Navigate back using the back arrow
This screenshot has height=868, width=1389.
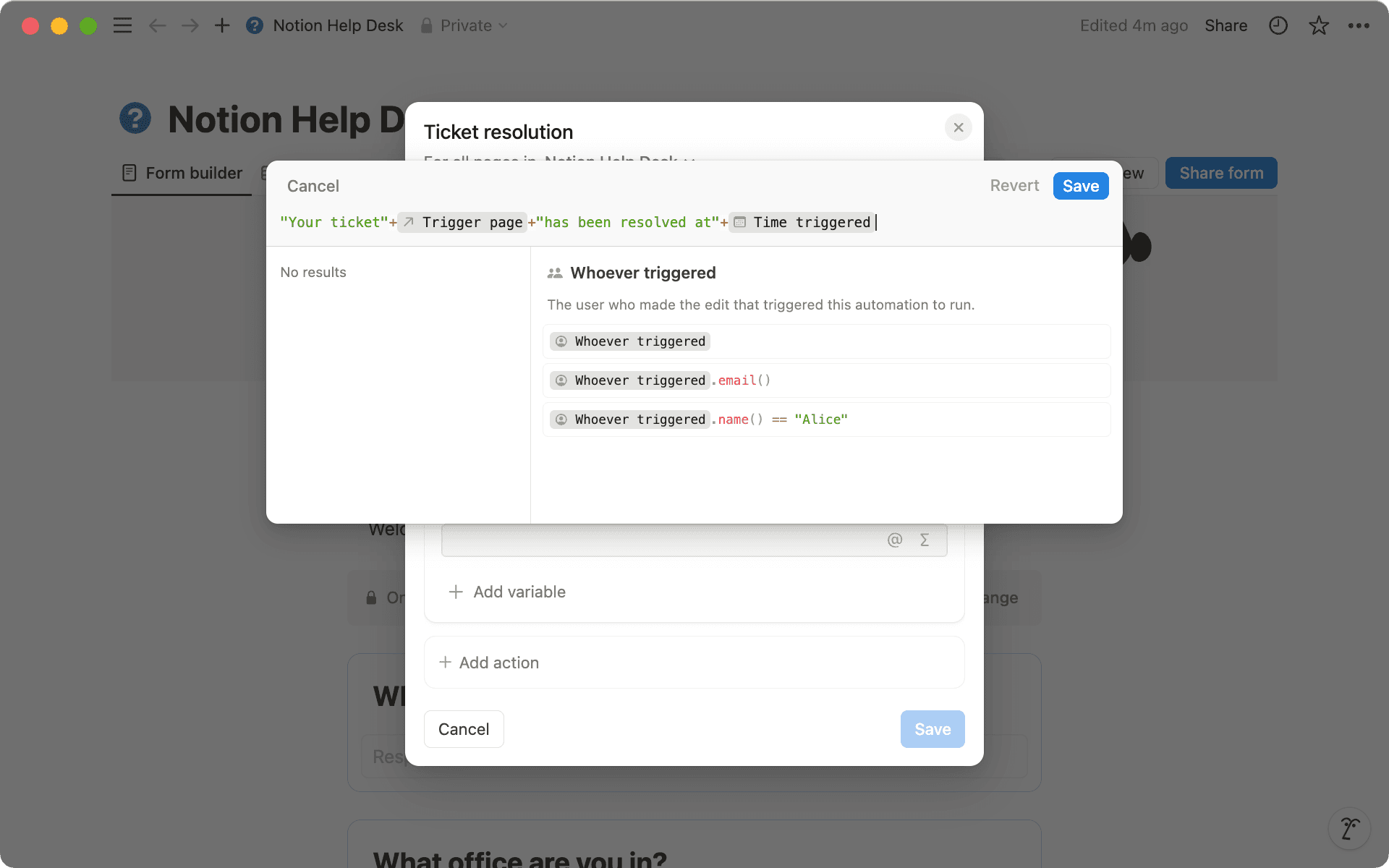click(x=157, y=25)
